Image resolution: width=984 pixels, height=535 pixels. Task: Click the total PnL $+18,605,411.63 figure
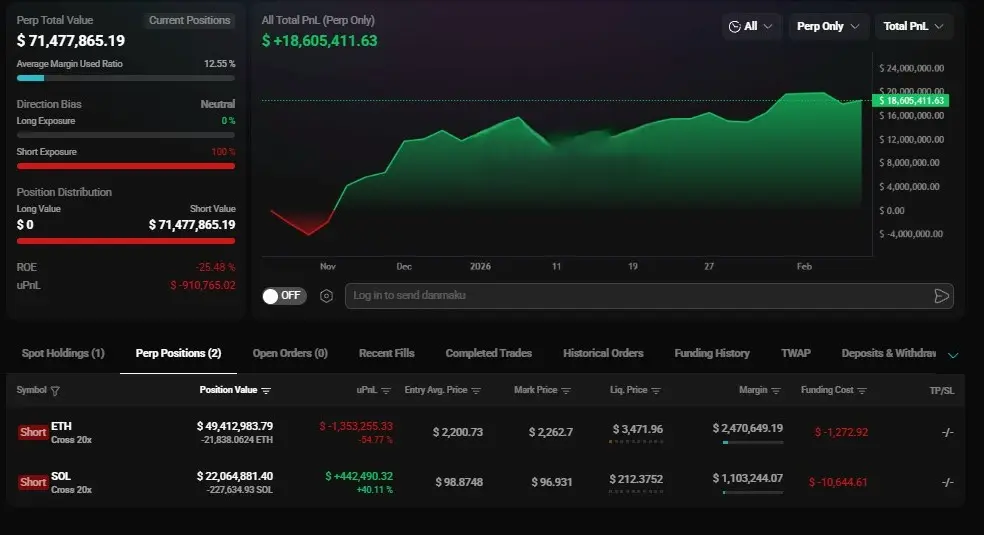[319, 41]
